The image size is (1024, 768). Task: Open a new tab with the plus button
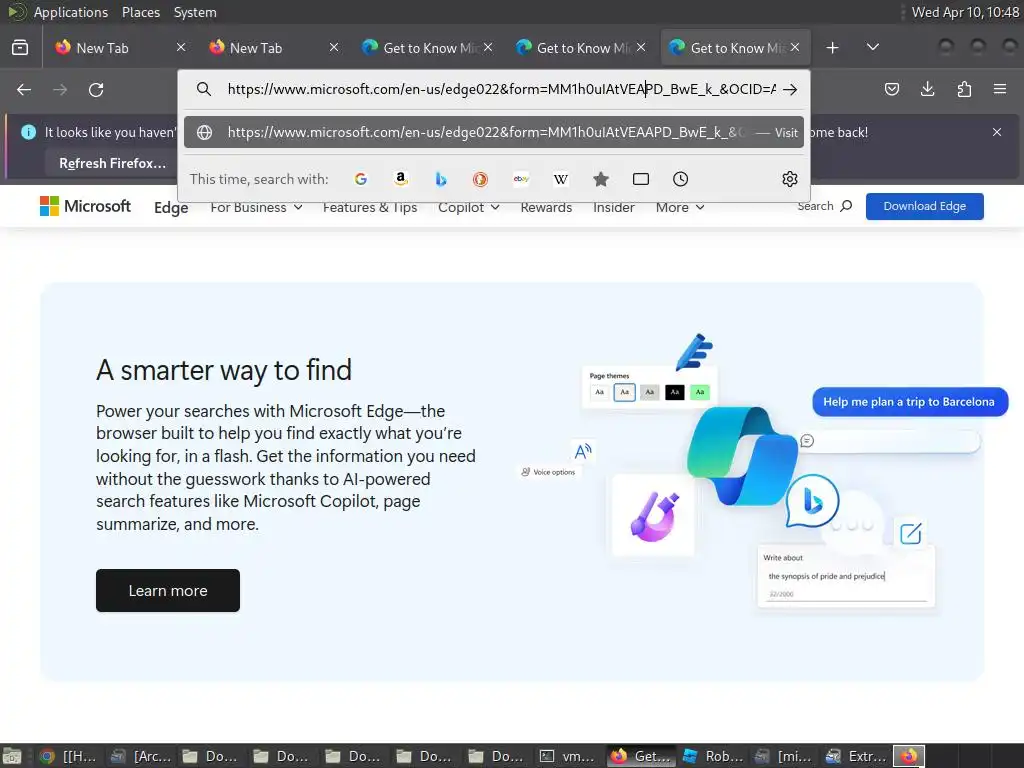(x=832, y=48)
